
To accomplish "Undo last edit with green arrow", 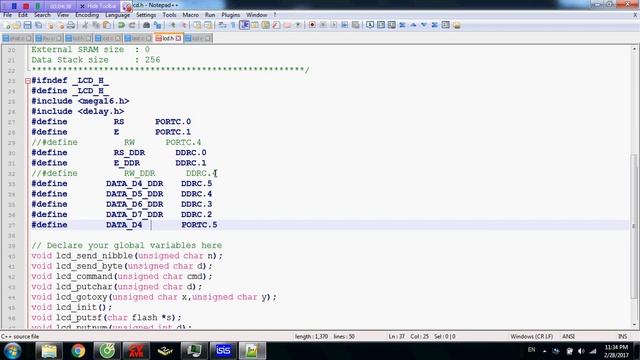I will click(x=121, y=25).
